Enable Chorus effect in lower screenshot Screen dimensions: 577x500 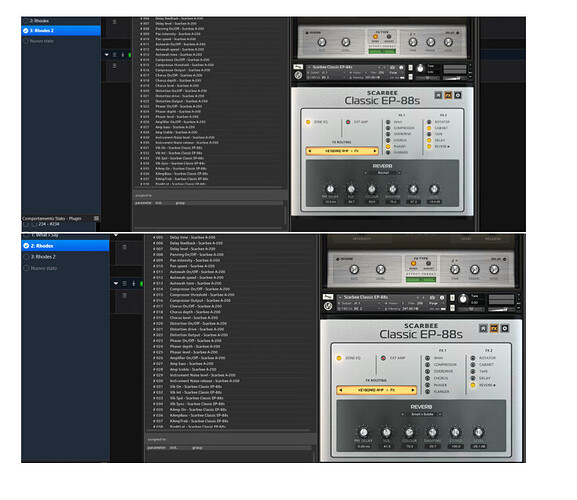click(428, 378)
